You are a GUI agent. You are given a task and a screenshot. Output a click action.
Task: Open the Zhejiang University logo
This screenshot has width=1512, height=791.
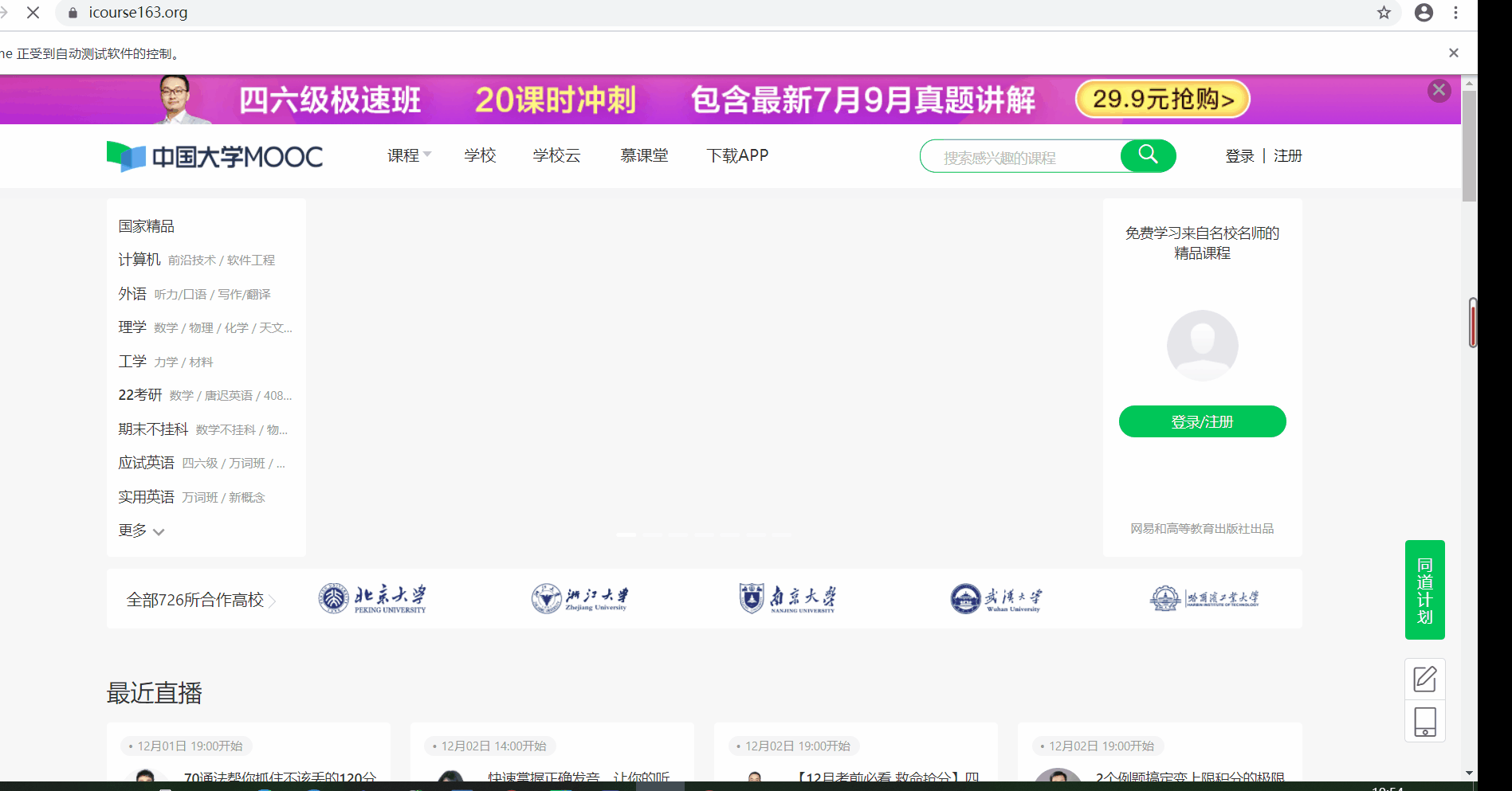click(579, 598)
